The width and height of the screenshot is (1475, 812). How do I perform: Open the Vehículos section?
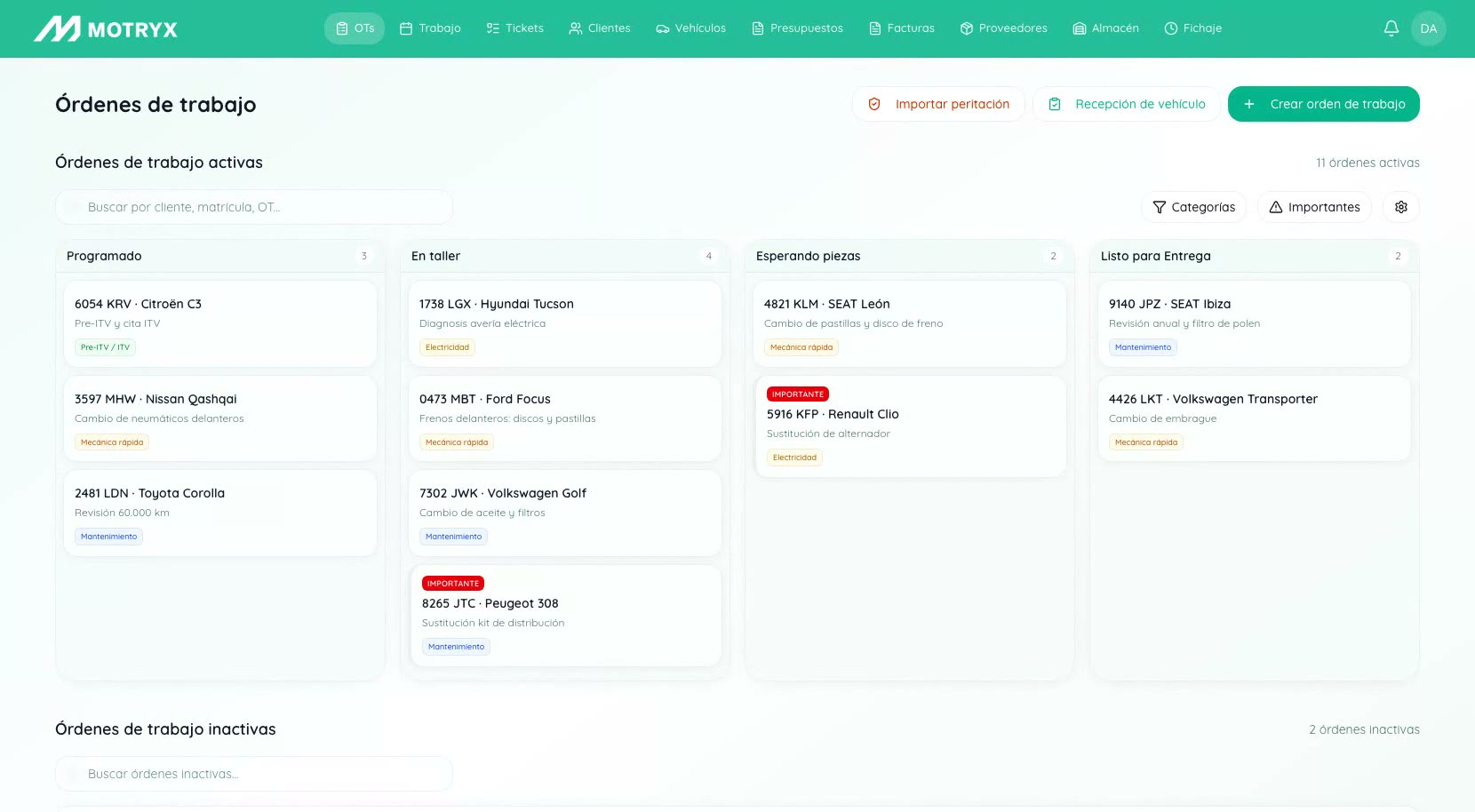coord(691,28)
